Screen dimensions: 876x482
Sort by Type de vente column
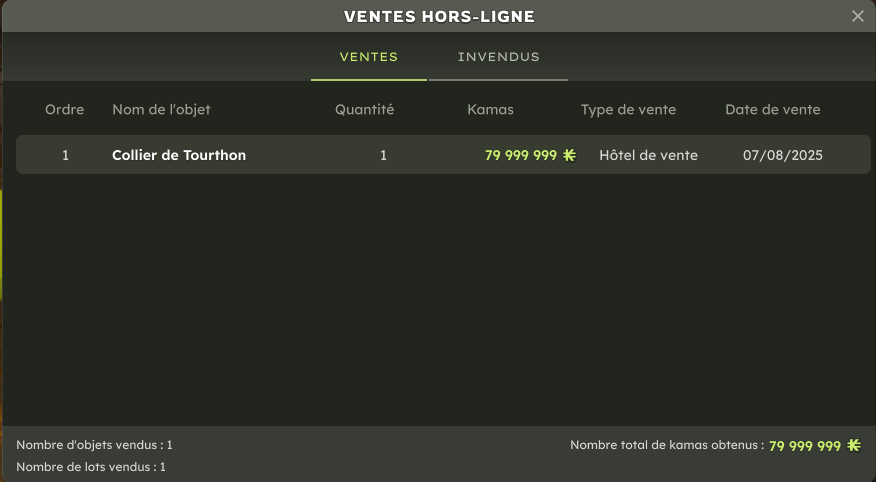pyautogui.click(x=629, y=109)
